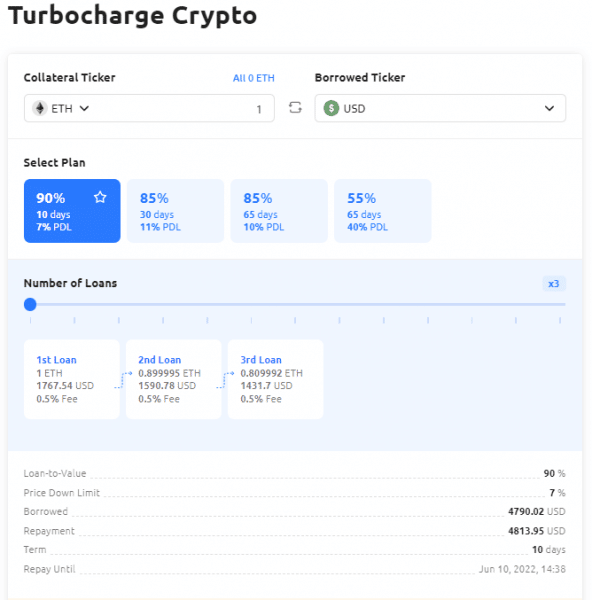Click the Select Plan label
The height and width of the screenshot is (600, 592).
(54, 163)
